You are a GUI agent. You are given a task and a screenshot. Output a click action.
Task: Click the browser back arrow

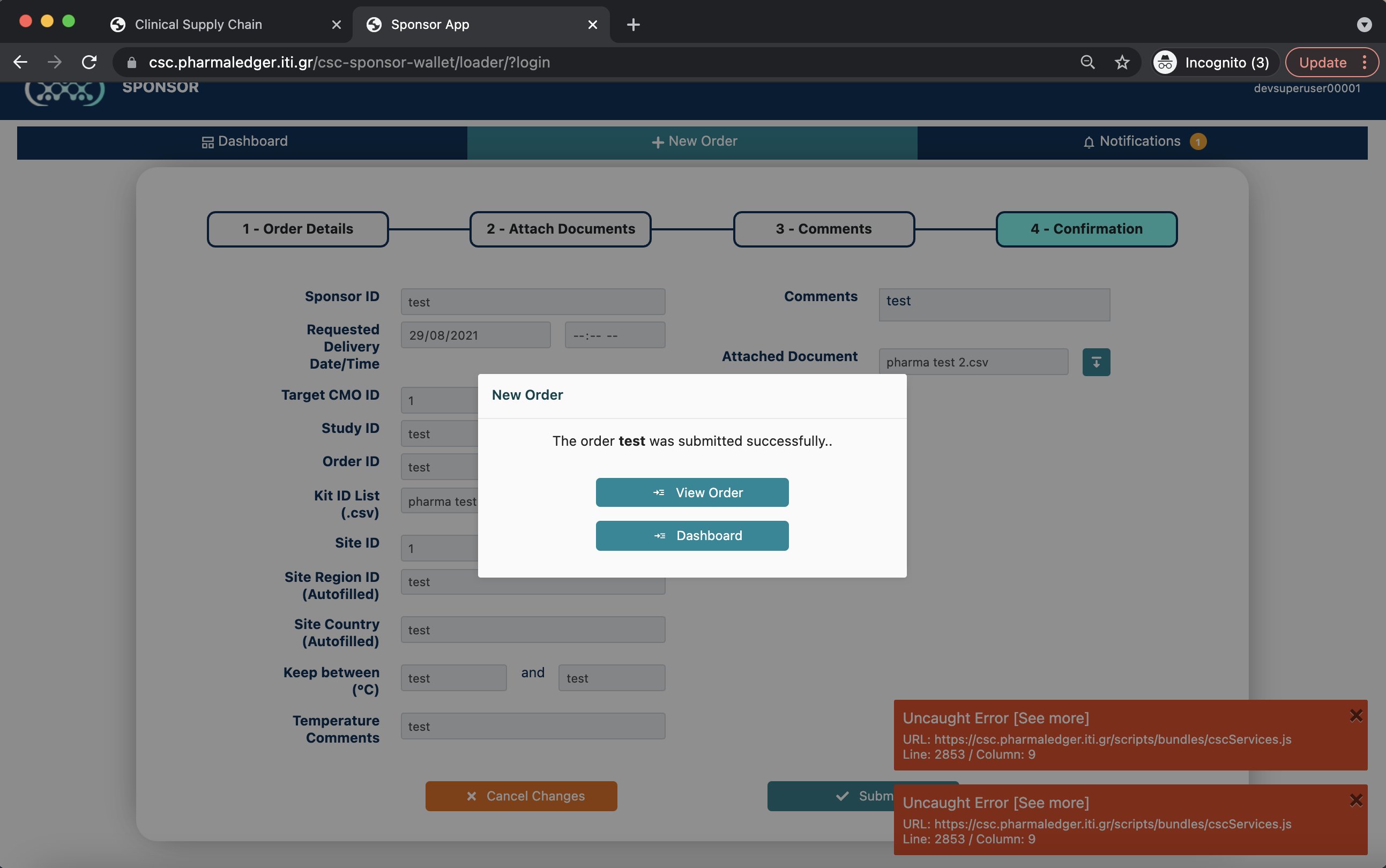[x=21, y=62]
